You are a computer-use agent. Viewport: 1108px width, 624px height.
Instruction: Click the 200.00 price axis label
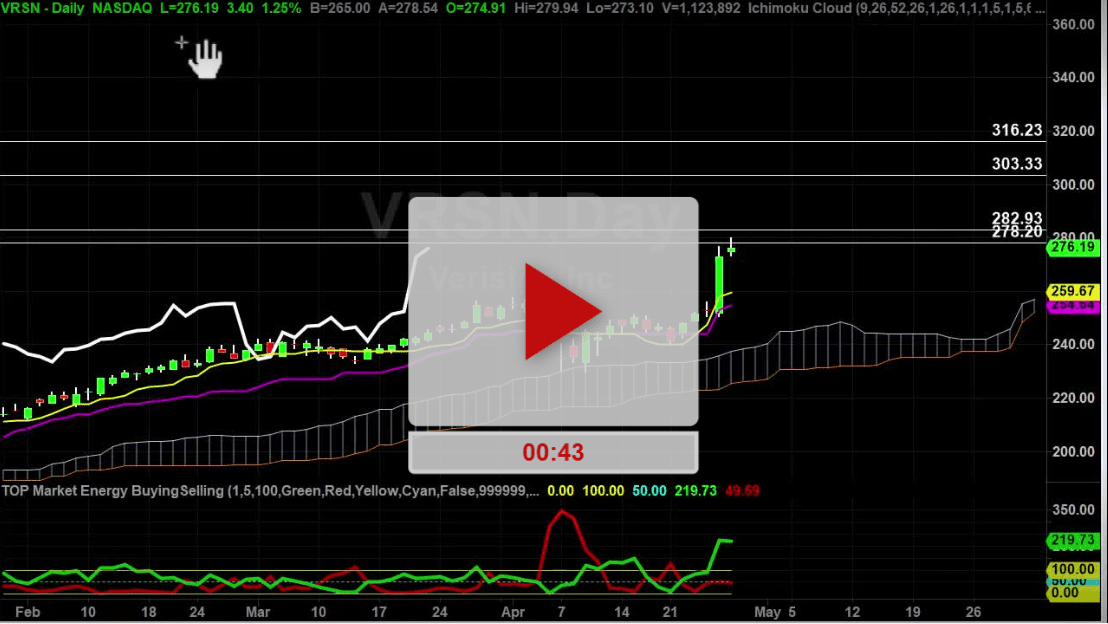tap(1073, 452)
